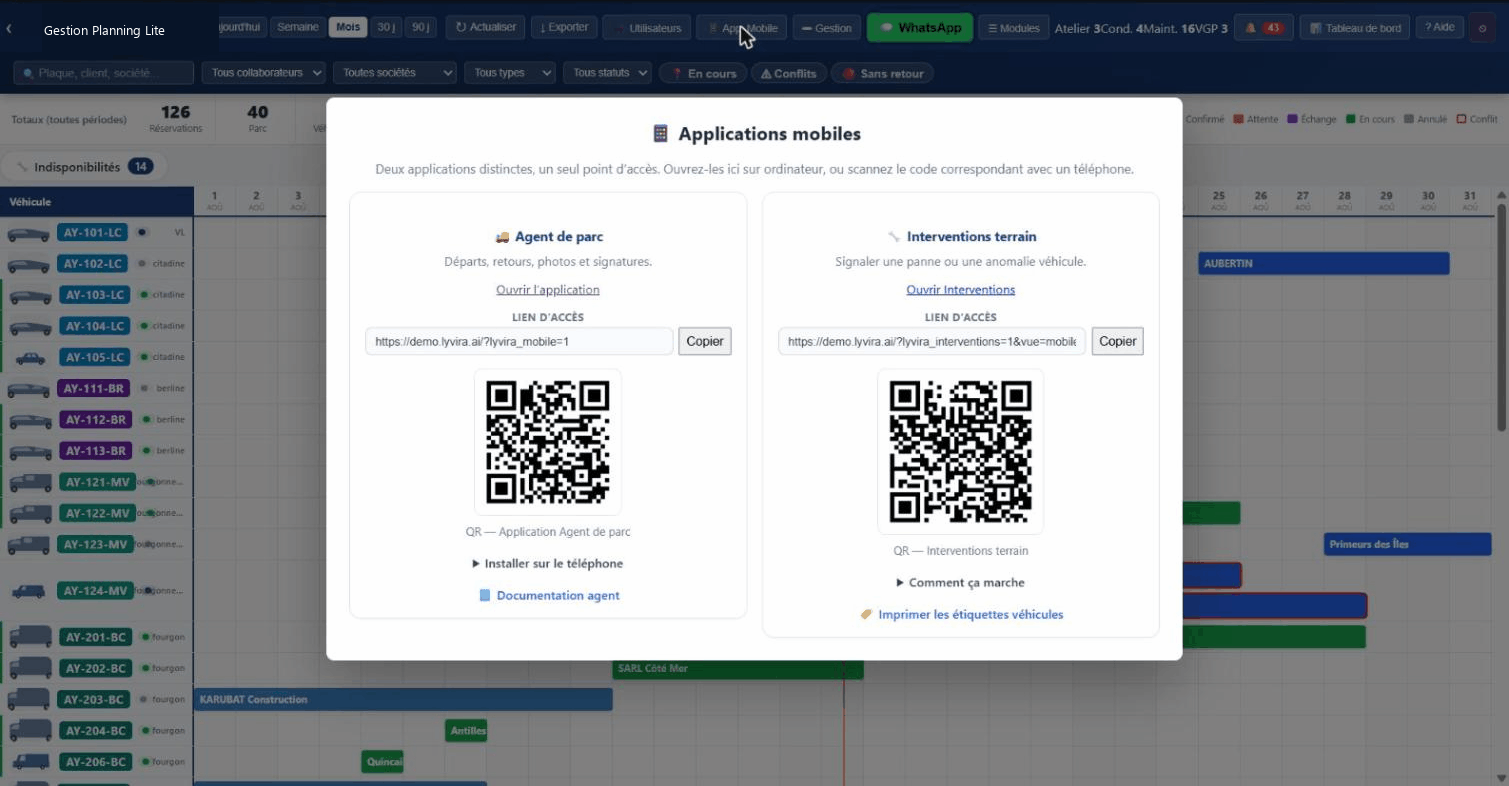Open the Ouvrir Interventions link
The width and height of the screenshot is (1509, 786).
(x=961, y=290)
